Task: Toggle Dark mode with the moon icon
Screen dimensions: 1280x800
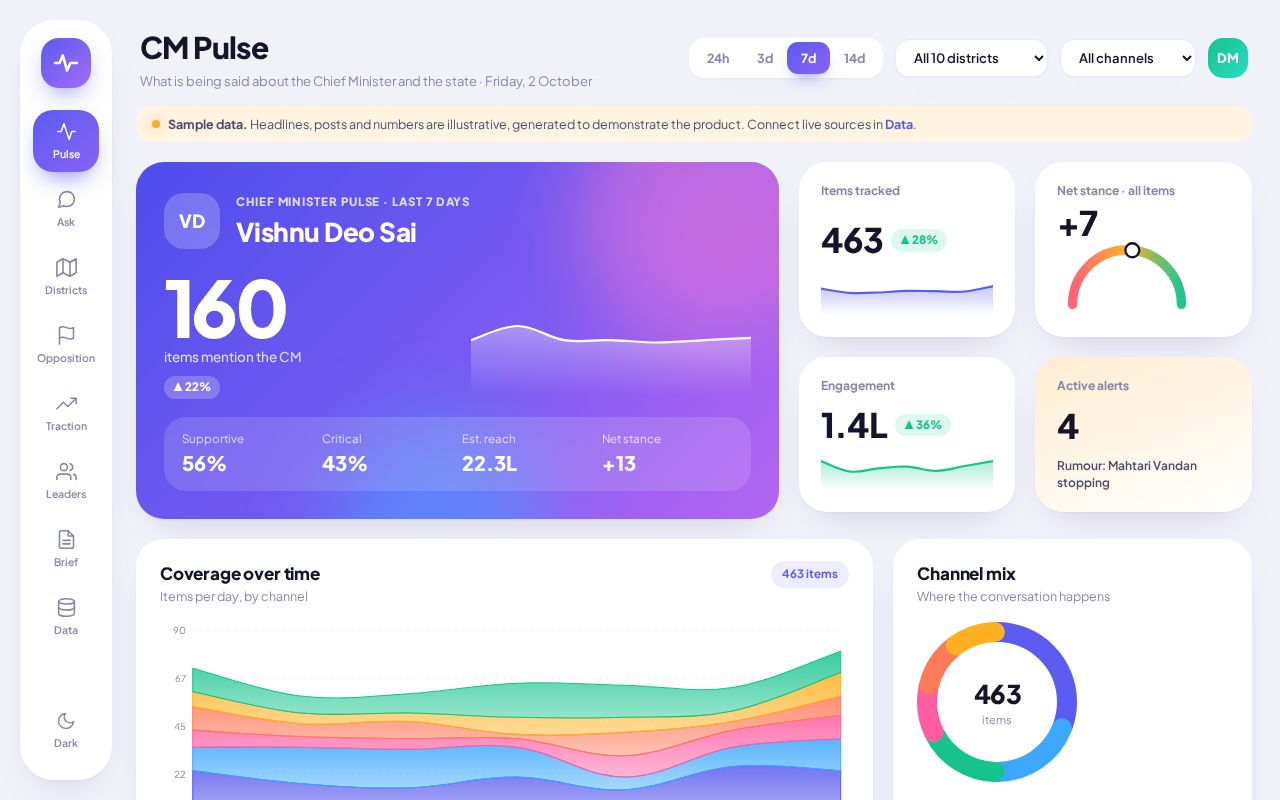Action: pos(66,720)
